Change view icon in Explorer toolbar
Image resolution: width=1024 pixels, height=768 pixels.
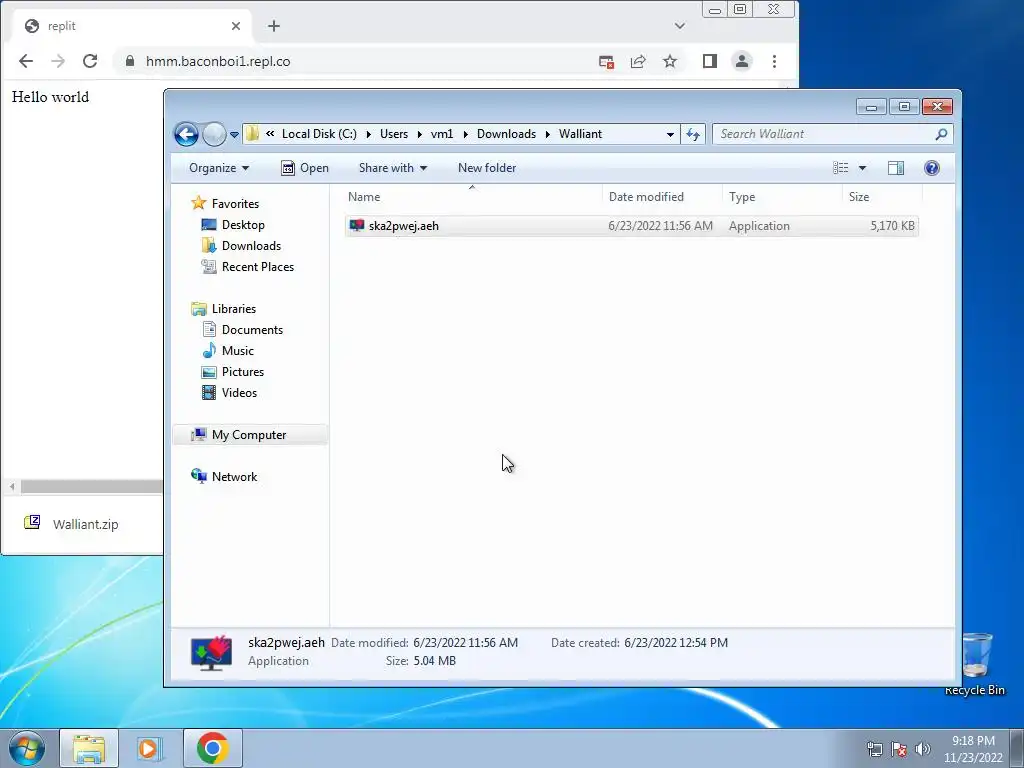840,168
